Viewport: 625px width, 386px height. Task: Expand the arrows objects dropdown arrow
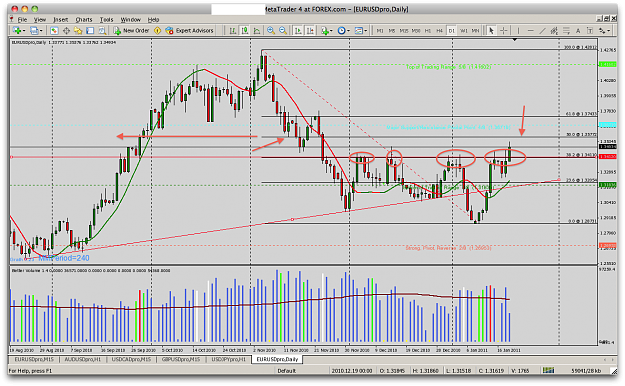coord(609,31)
